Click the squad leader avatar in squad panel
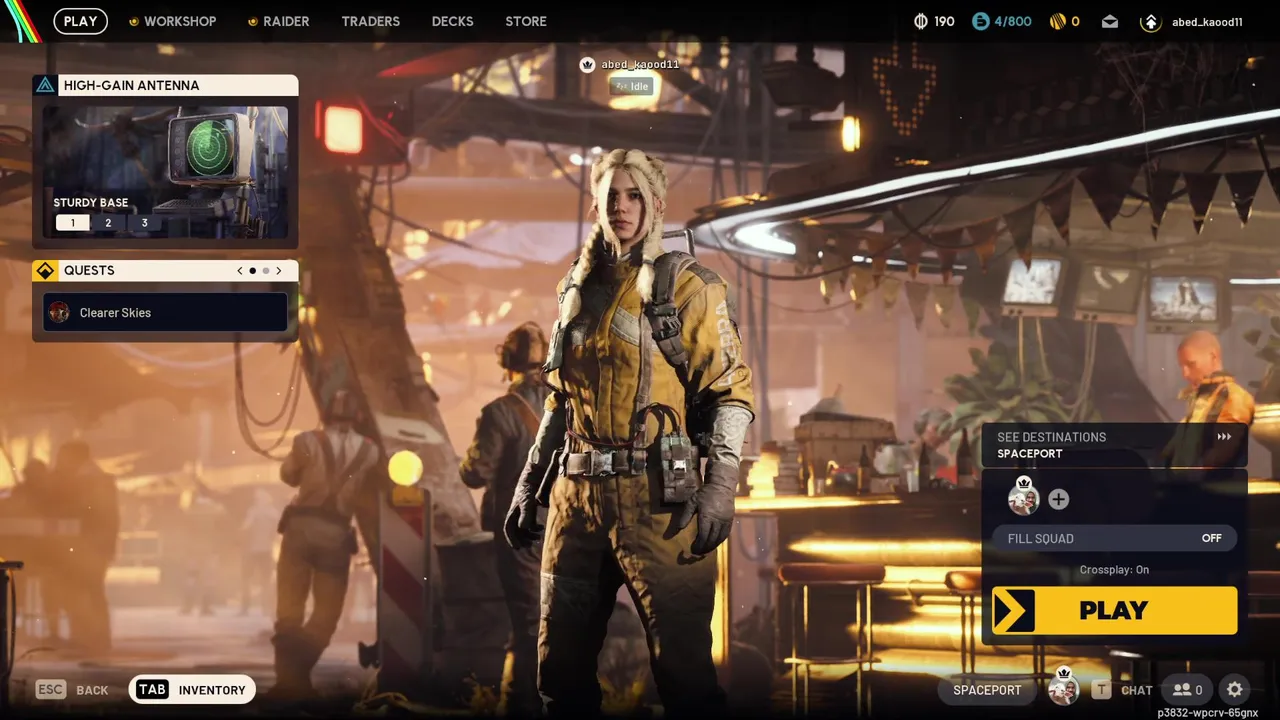This screenshot has width=1280, height=720. (x=1023, y=497)
